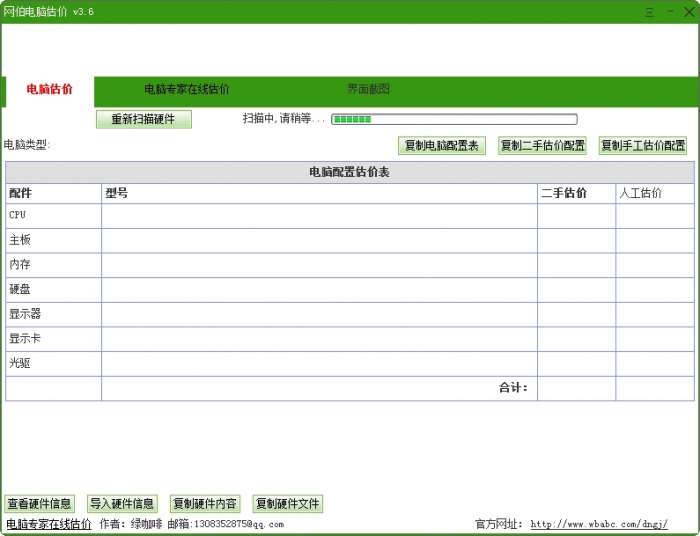Minimize the 网伯电脑估价 window
The image size is (700, 536).
[x=671, y=11]
